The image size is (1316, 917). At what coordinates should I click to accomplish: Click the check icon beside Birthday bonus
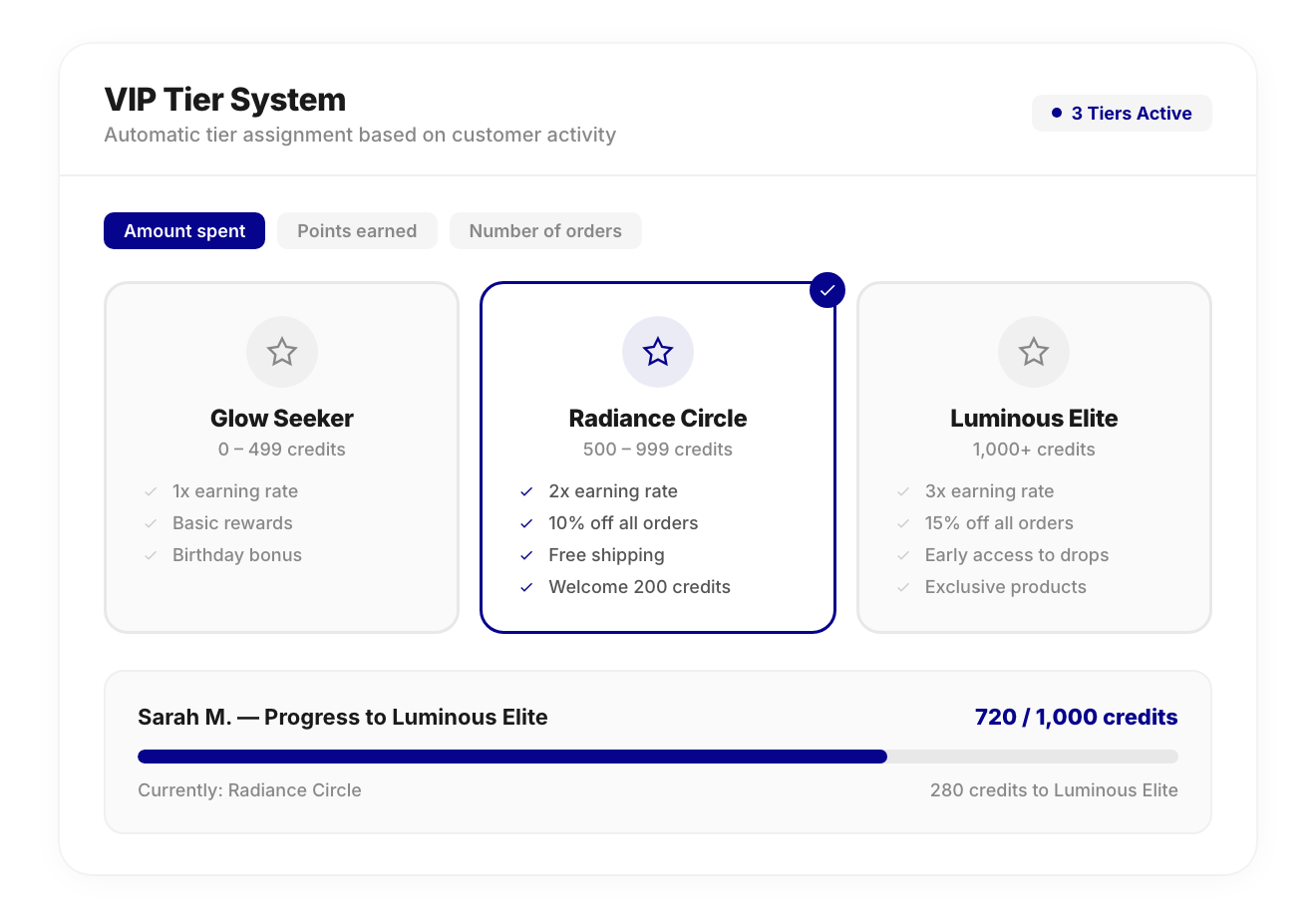point(151,555)
